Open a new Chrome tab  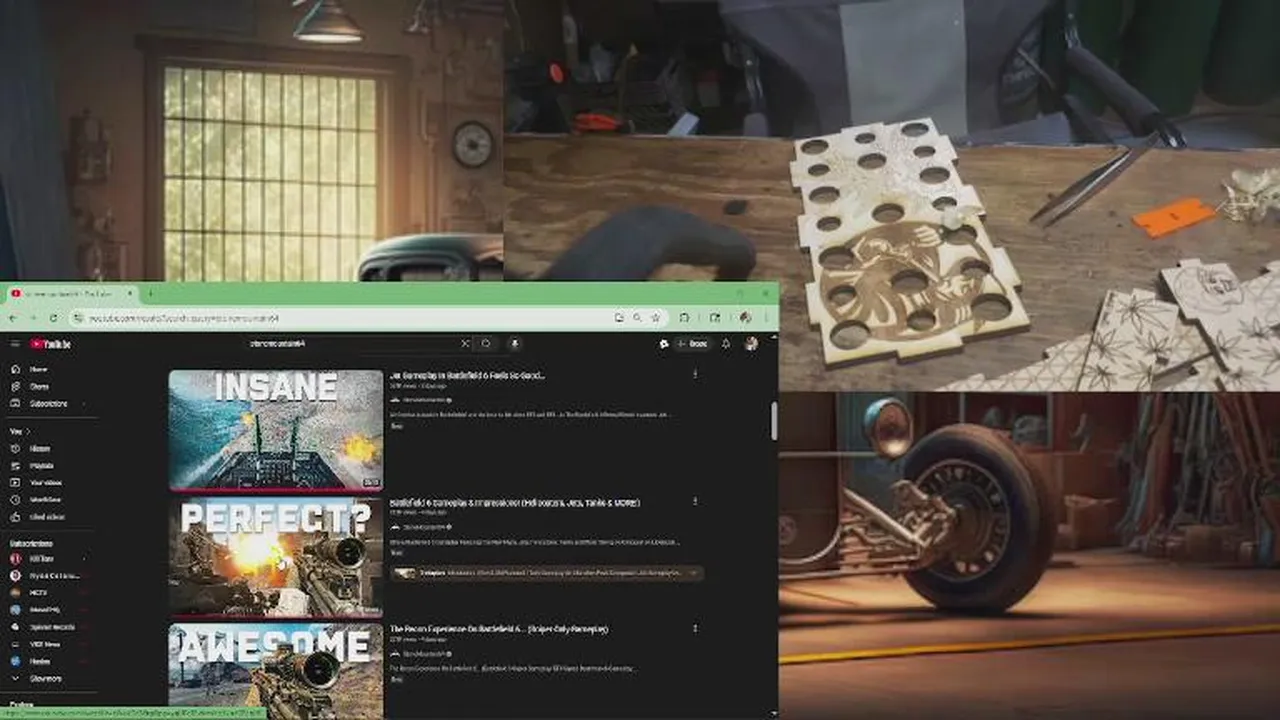[x=151, y=294]
